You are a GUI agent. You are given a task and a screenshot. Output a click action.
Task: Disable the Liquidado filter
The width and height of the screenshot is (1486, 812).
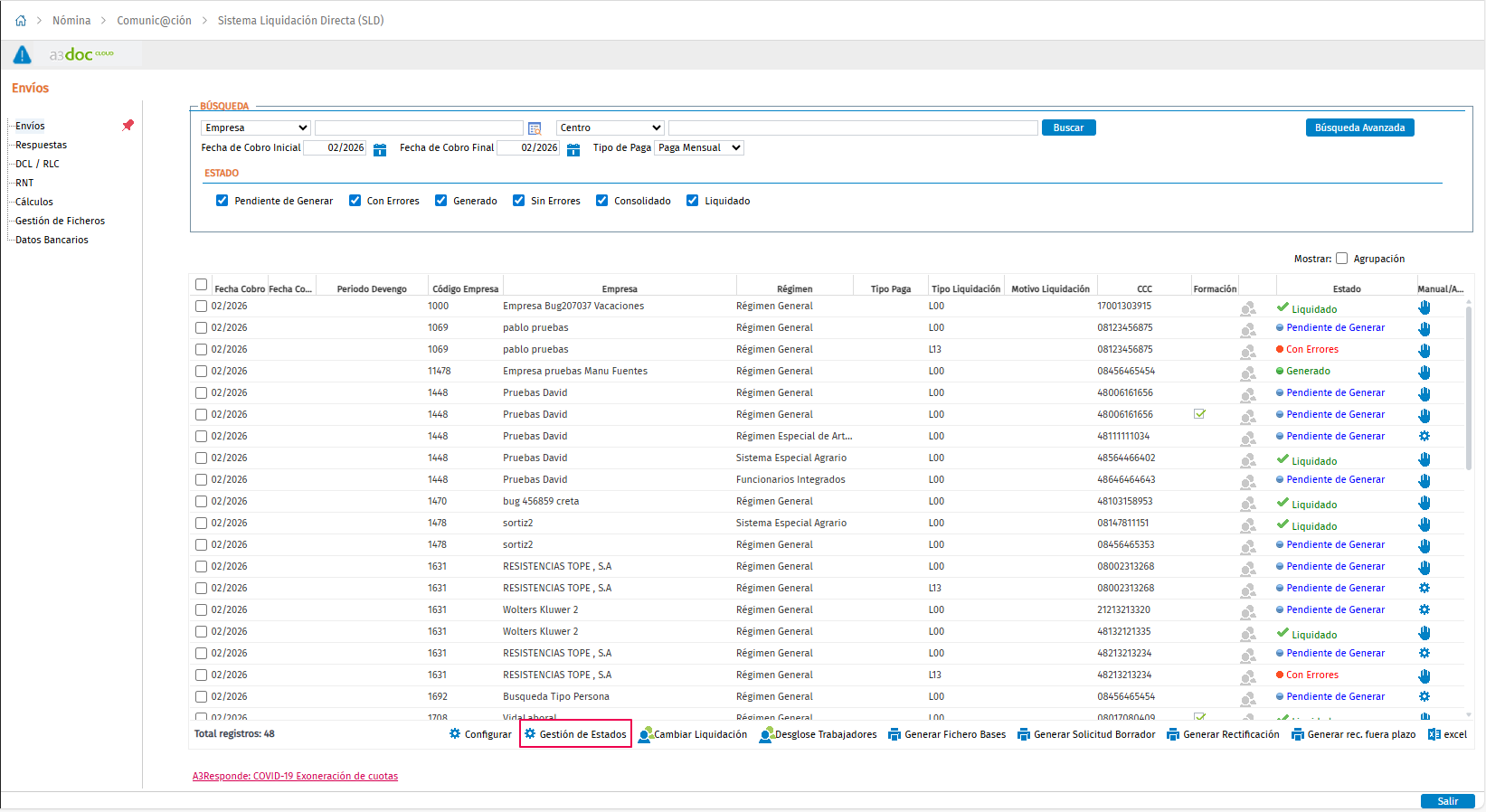pos(693,201)
